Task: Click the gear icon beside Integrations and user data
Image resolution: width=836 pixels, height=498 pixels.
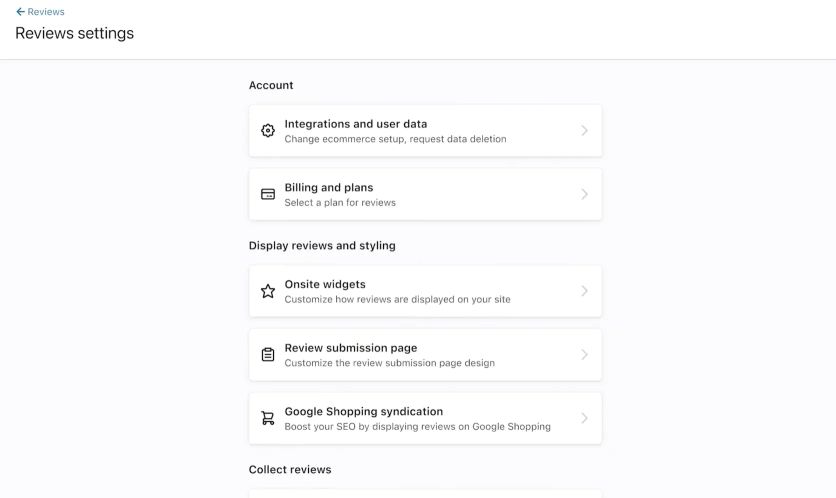Action: tap(268, 131)
